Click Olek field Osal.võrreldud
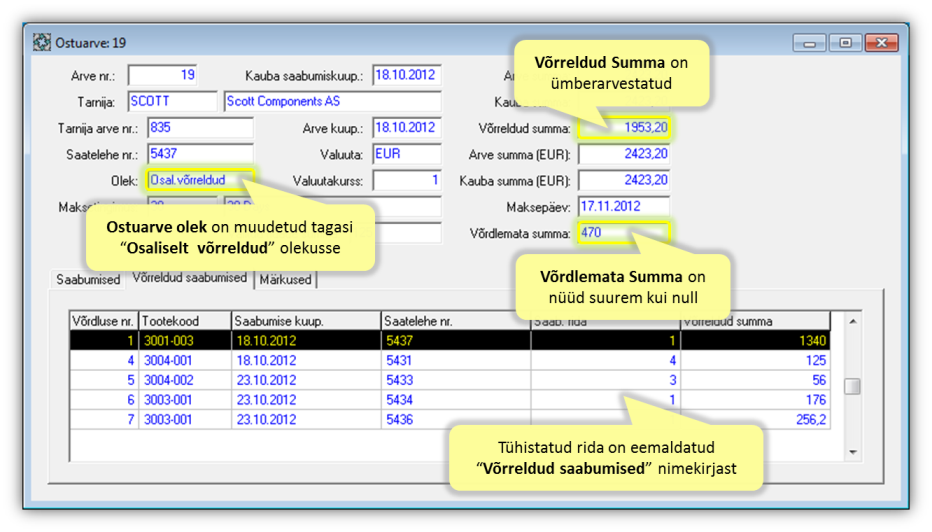The image size is (932, 532). point(200,180)
